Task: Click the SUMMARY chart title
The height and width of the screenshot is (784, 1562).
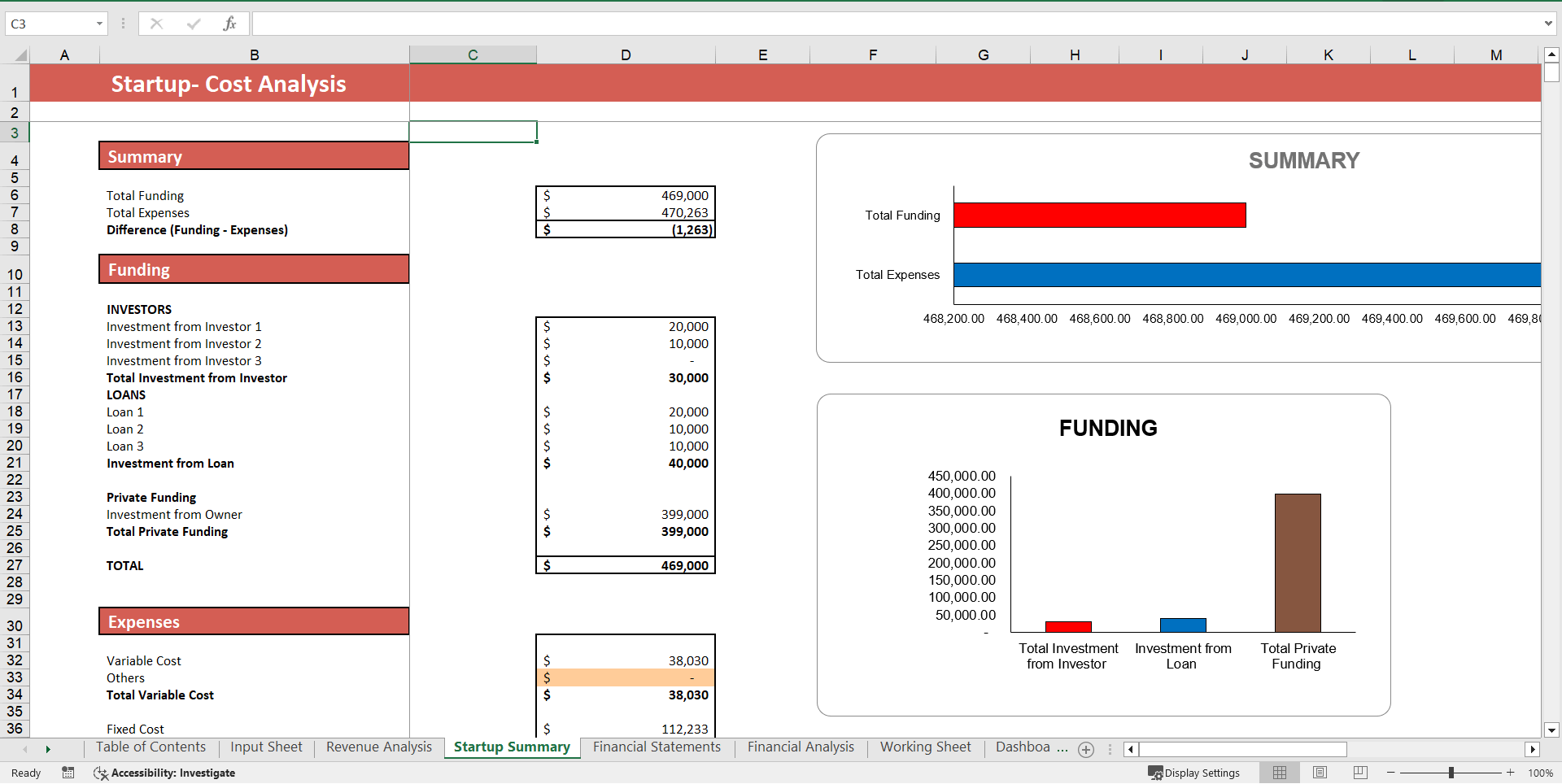Action: [1304, 161]
